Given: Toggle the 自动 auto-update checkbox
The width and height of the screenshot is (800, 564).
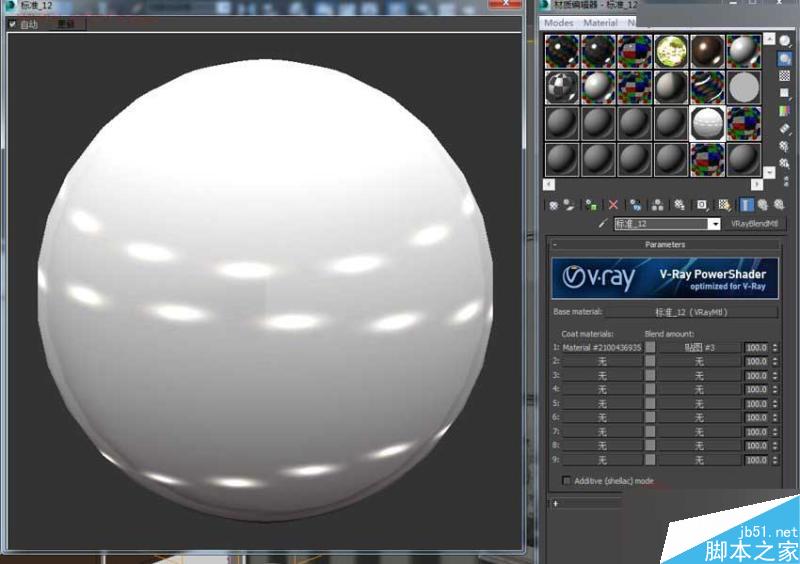Looking at the screenshot, I should click(x=12, y=24).
